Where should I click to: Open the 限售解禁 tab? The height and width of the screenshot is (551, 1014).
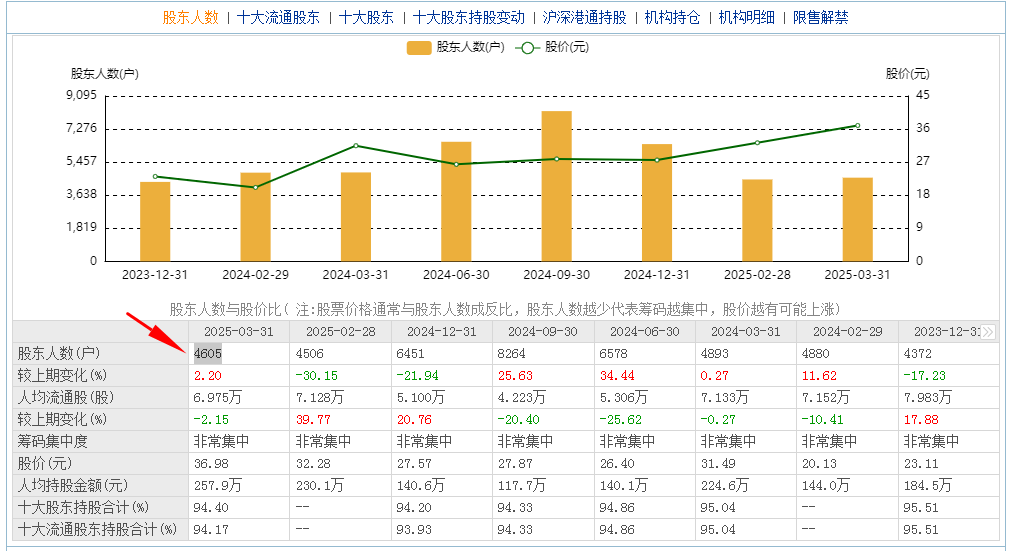[820, 17]
